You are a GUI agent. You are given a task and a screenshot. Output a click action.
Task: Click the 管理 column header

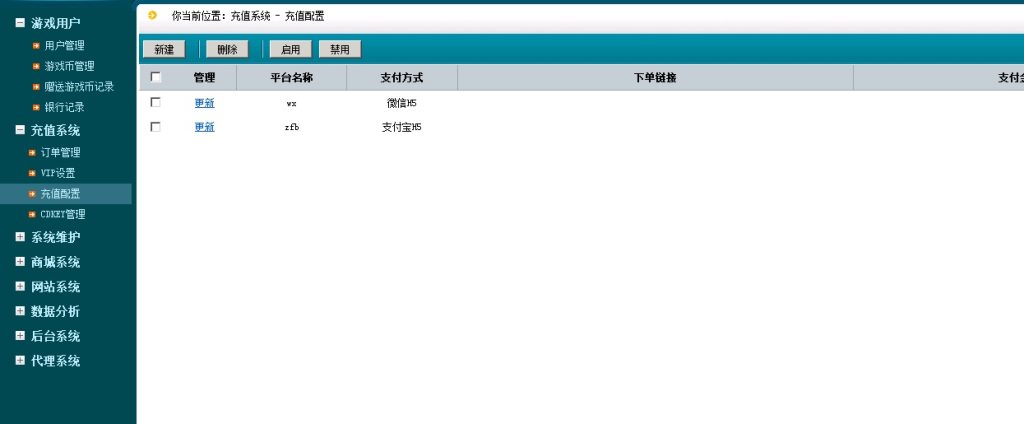[x=204, y=78]
